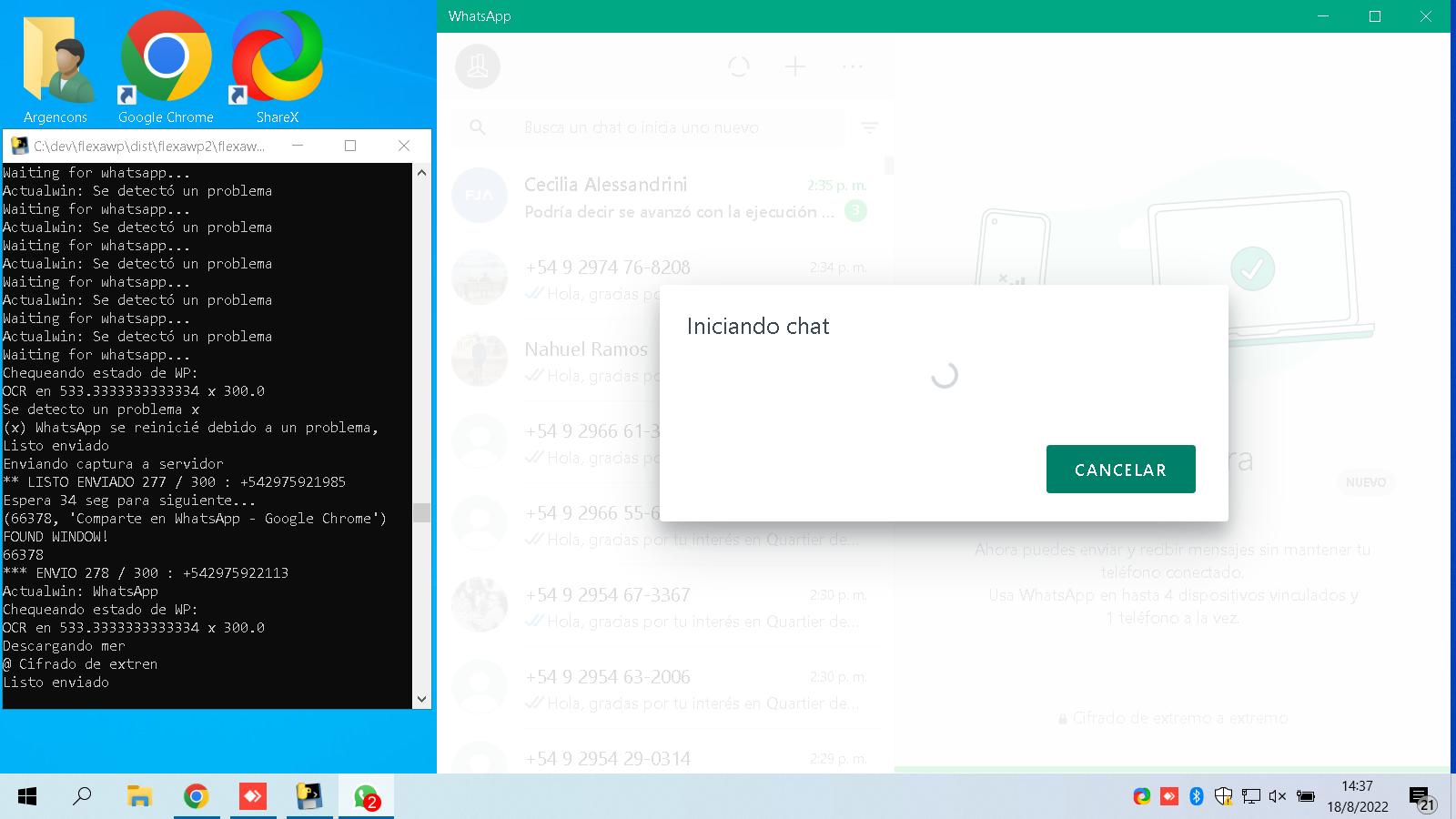Open Bluetooth tray icon

point(1197,797)
